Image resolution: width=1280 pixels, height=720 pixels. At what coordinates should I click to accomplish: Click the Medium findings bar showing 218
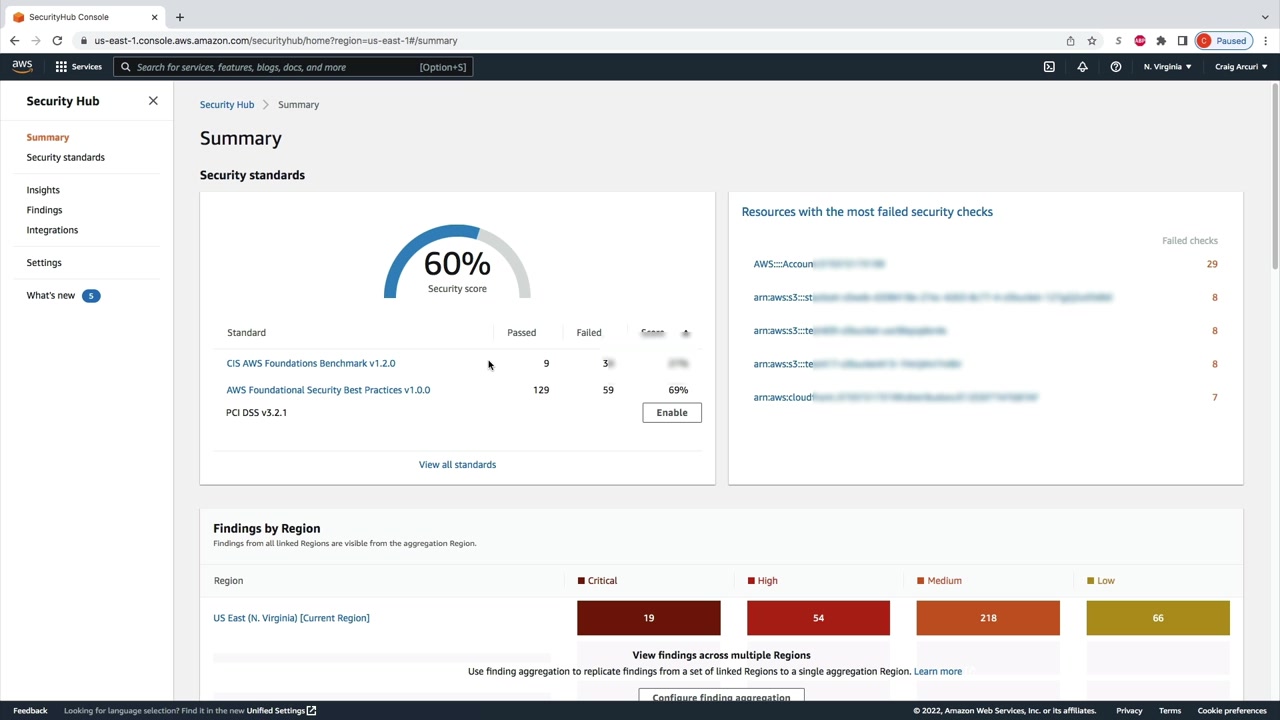(988, 618)
